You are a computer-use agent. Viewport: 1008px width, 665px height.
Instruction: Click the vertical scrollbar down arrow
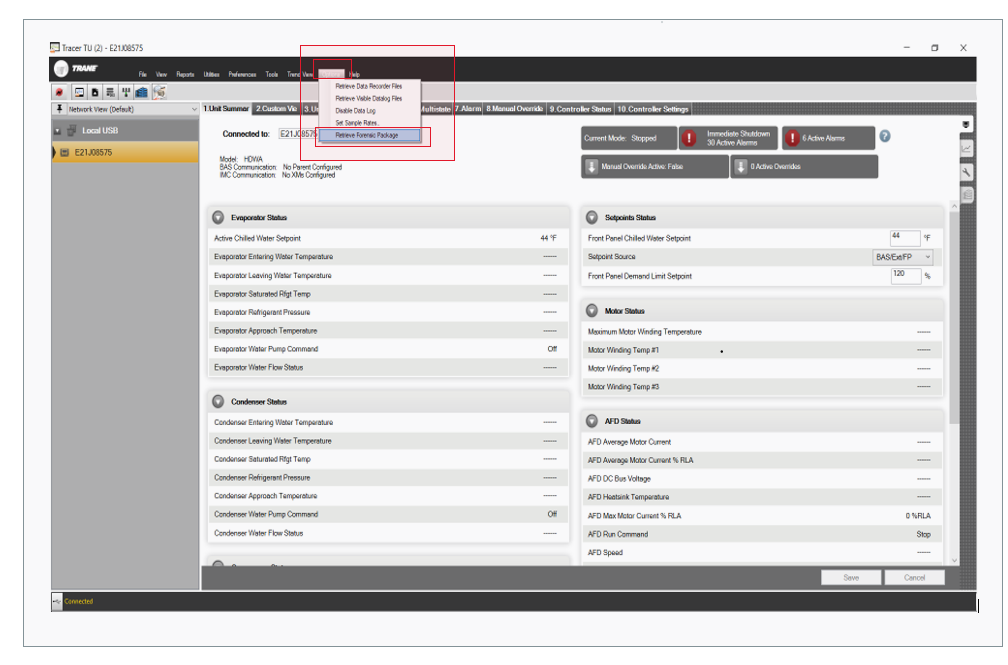tap(954, 560)
